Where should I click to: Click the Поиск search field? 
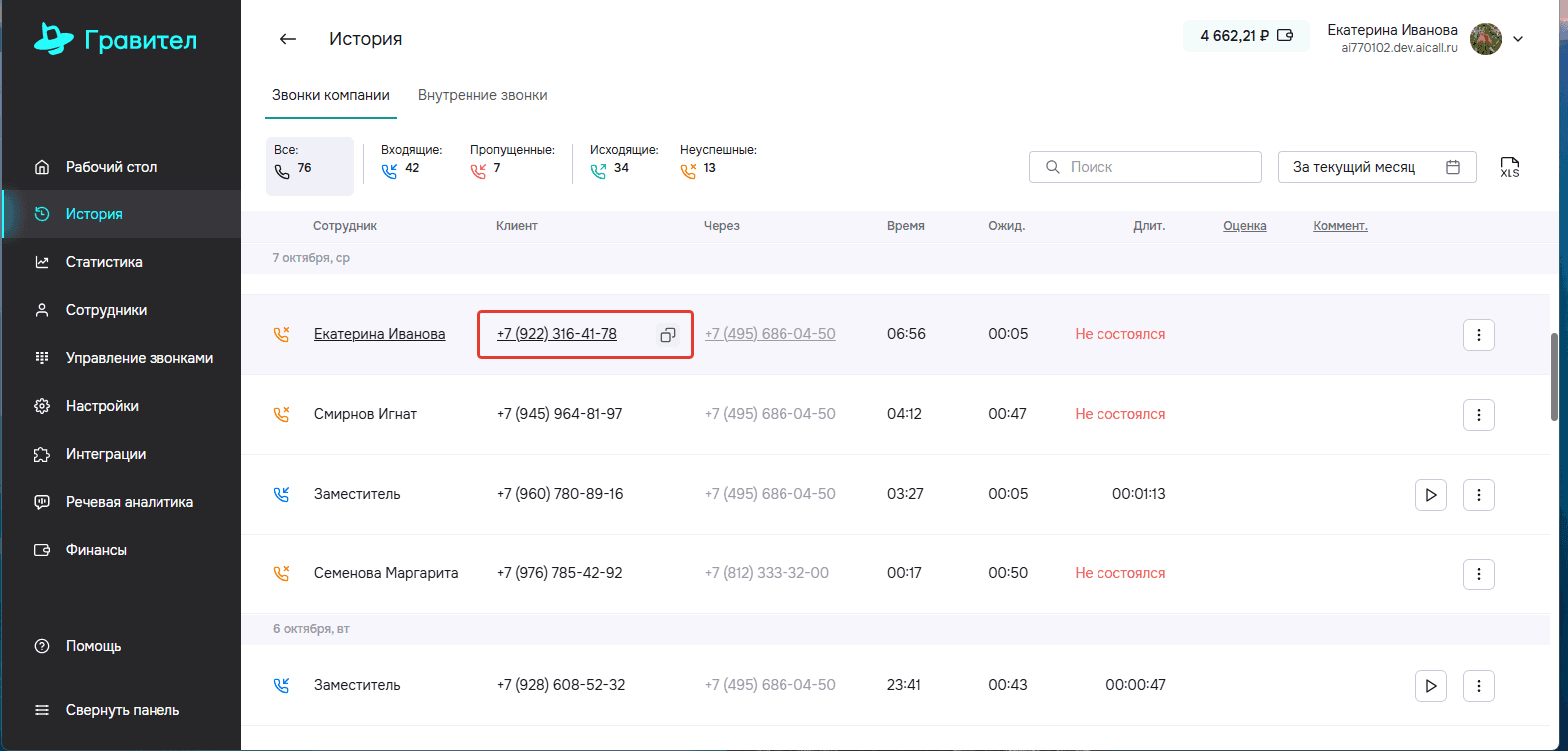(1145, 167)
